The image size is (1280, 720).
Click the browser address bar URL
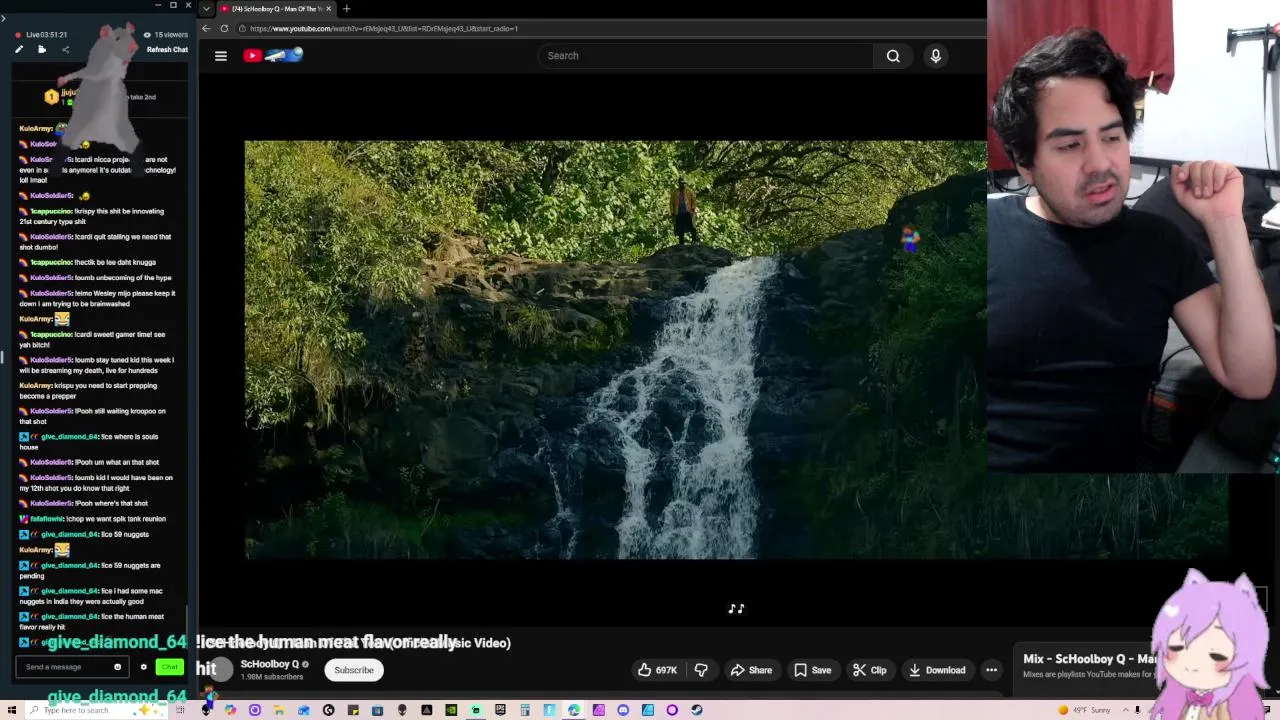coord(384,28)
